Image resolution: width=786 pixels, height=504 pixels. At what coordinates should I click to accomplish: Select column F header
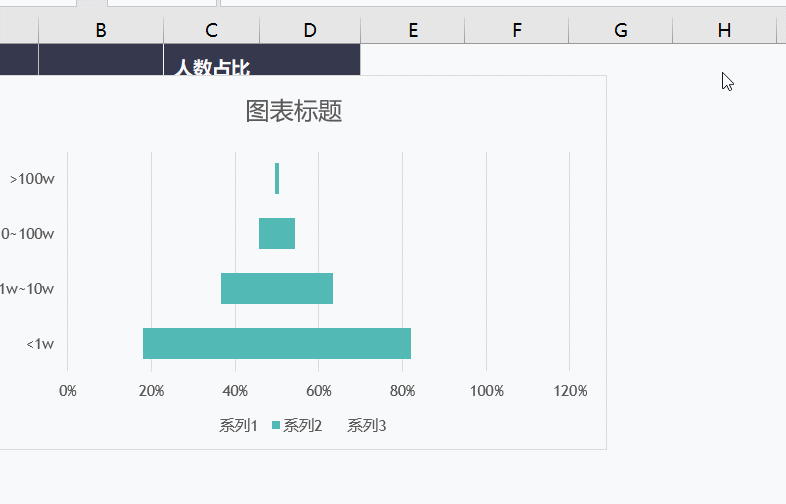(517, 30)
